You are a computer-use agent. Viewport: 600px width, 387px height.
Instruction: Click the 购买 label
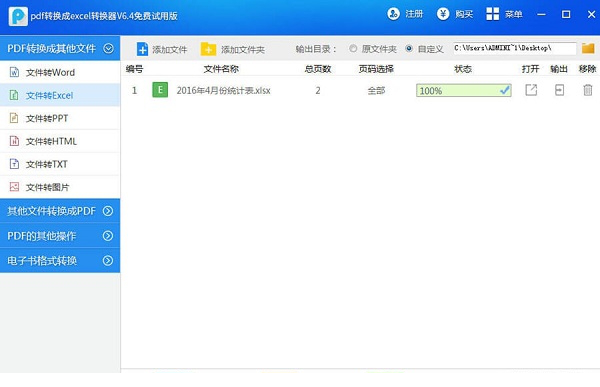coord(464,14)
